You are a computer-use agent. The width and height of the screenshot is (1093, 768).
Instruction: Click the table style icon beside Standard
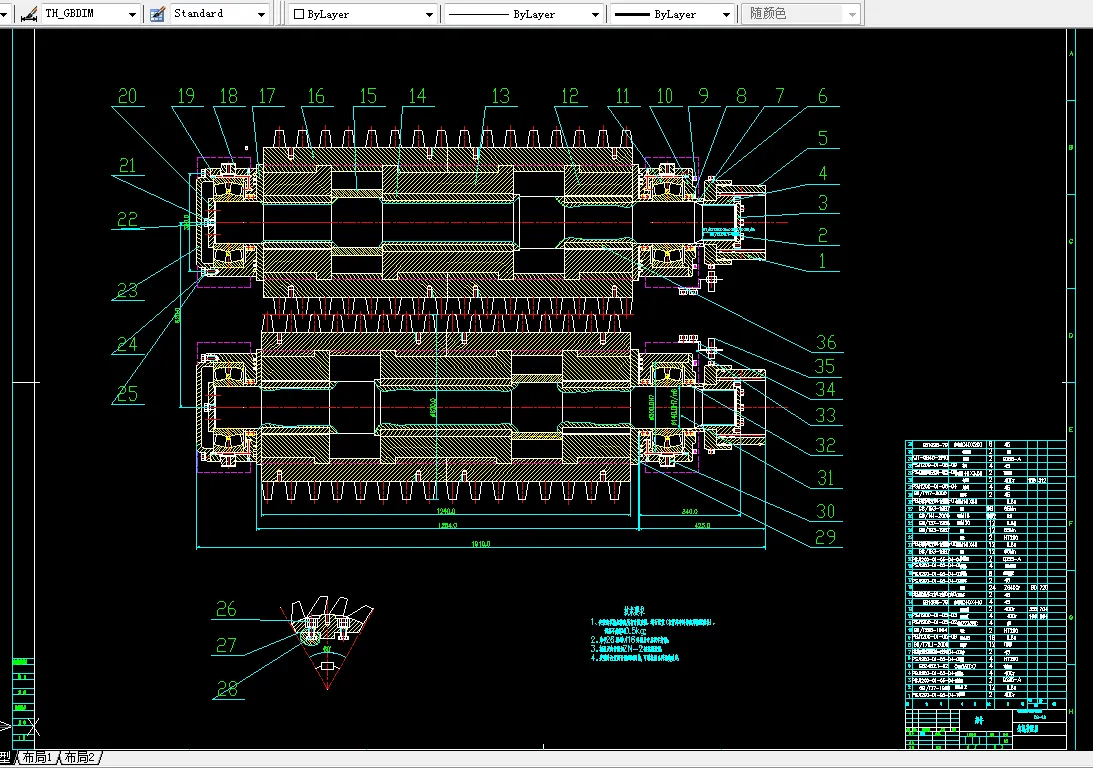click(156, 14)
